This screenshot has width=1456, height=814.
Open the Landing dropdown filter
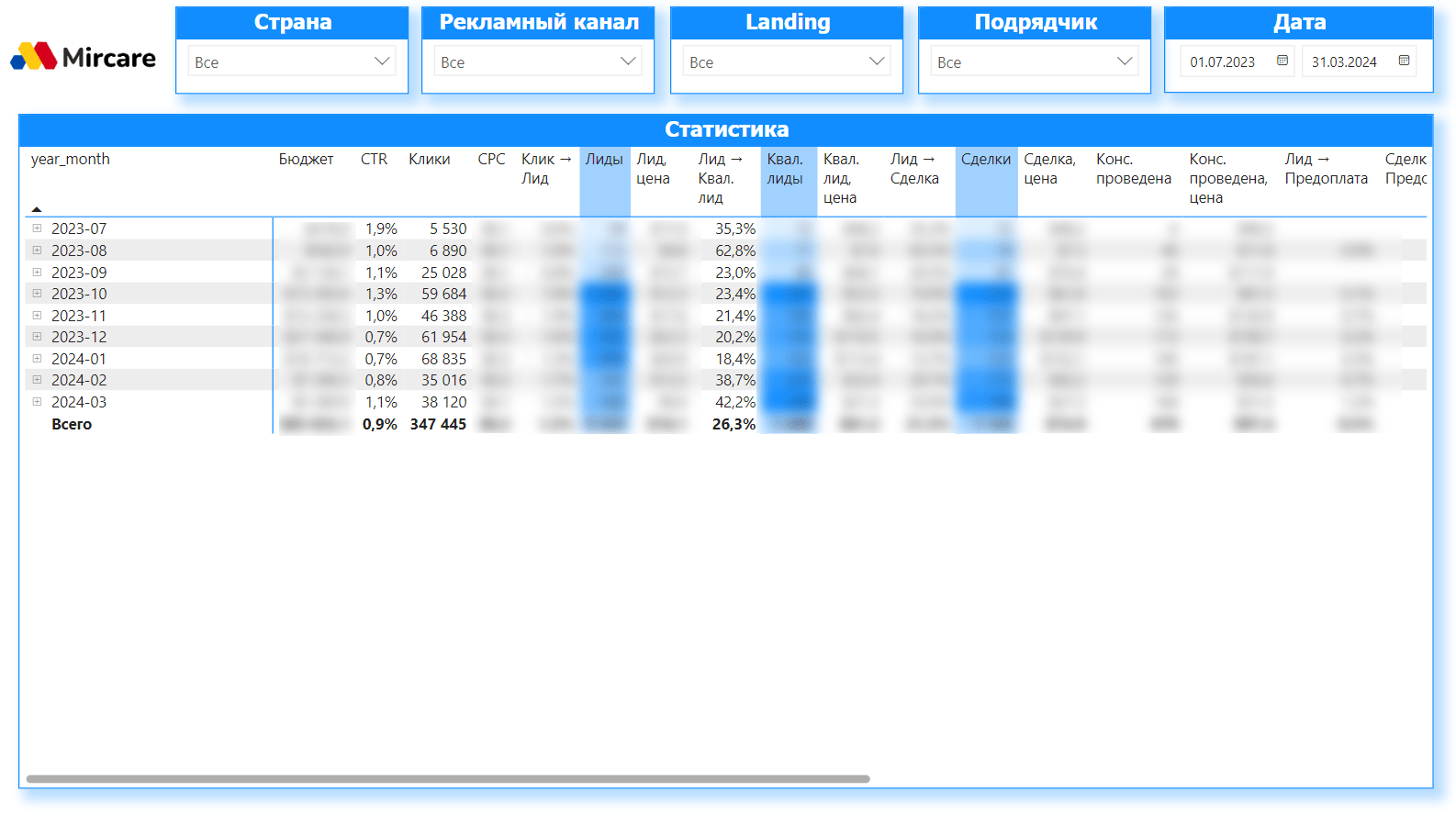point(787,61)
